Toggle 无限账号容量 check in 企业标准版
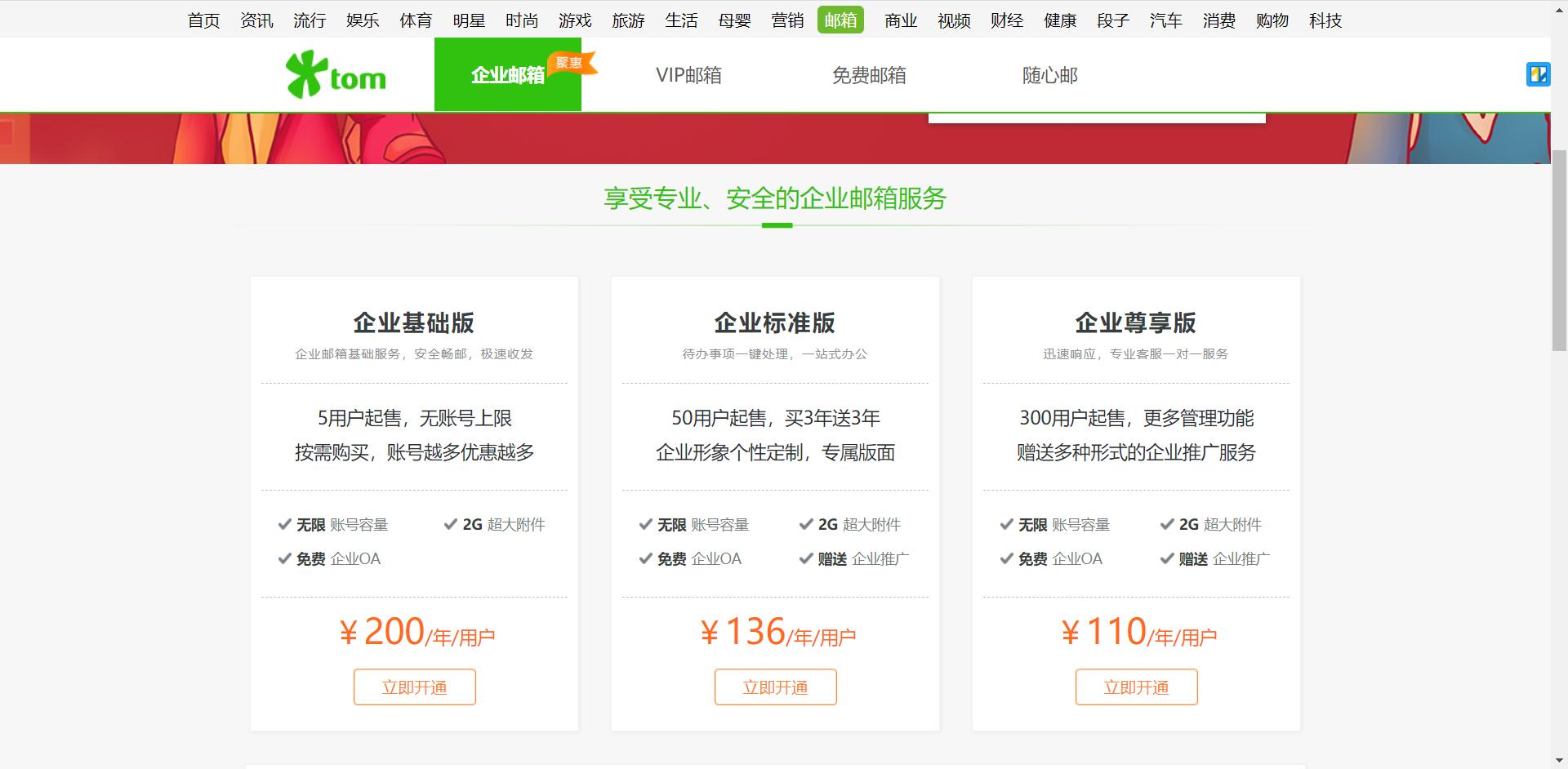 coord(644,524)
